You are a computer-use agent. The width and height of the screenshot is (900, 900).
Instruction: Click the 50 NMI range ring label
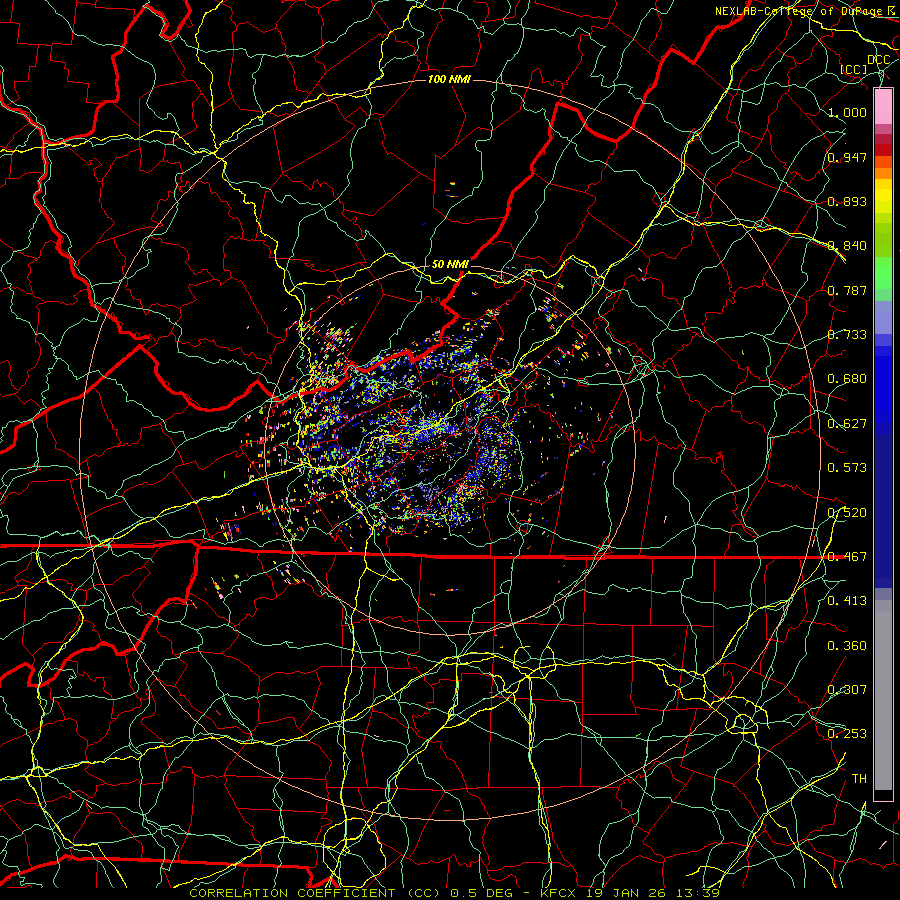pyautogui.click(x=450, y=265)
